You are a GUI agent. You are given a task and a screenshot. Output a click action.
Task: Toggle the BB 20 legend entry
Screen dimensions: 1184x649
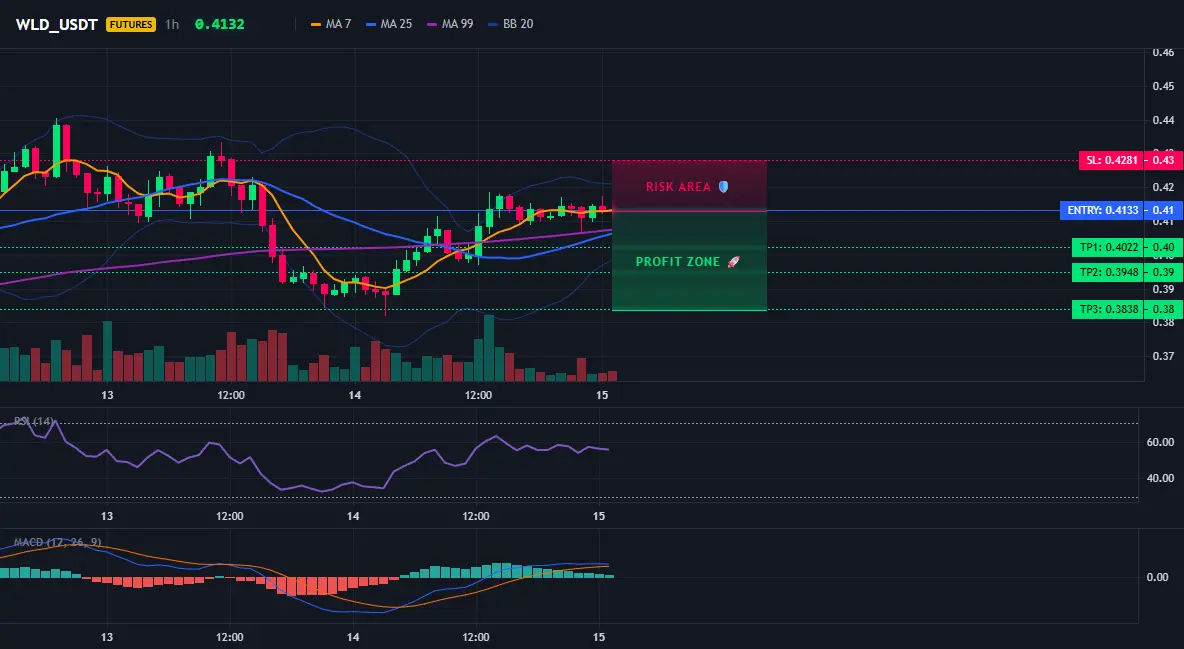tap(510, 24)
